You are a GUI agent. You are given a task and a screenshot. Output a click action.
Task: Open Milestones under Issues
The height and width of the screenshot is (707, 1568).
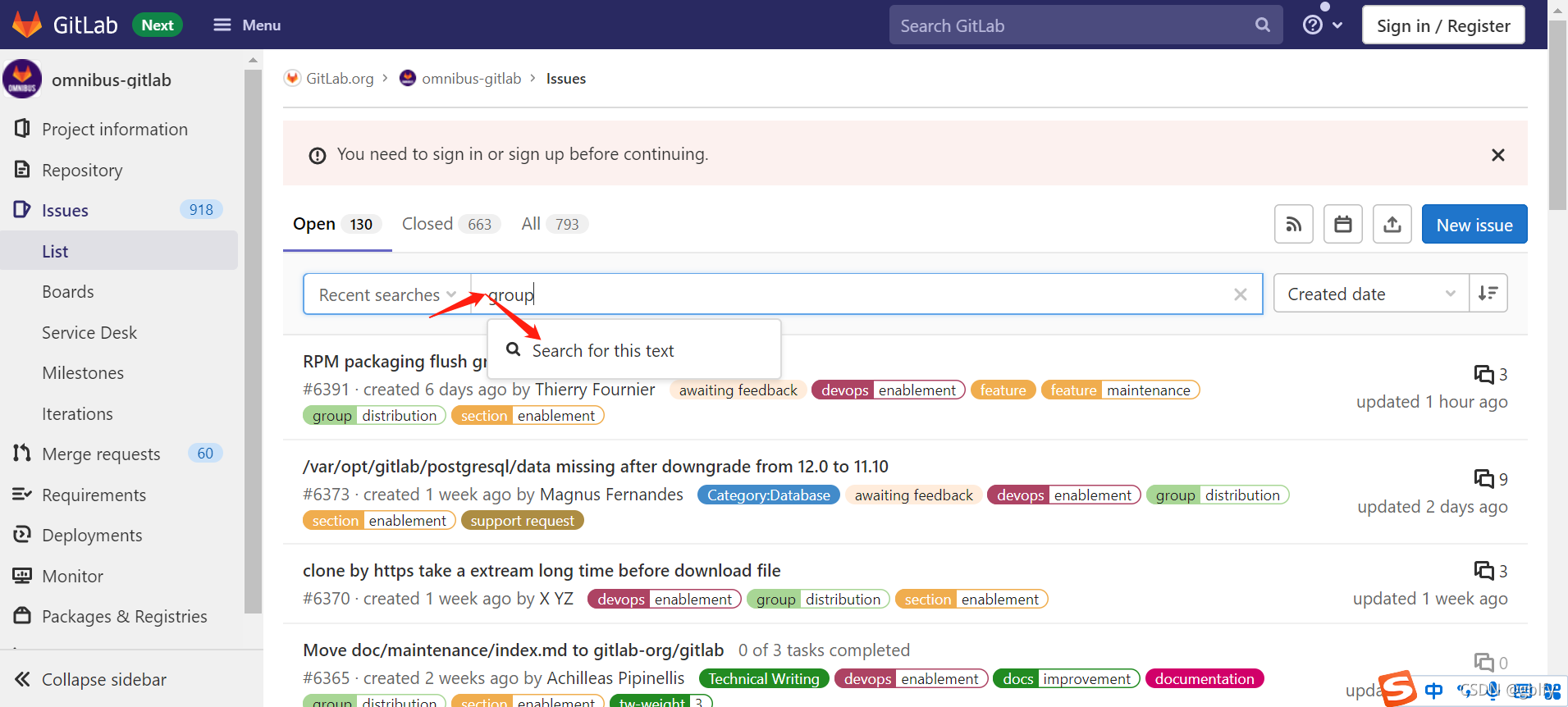tap(83, 372)
